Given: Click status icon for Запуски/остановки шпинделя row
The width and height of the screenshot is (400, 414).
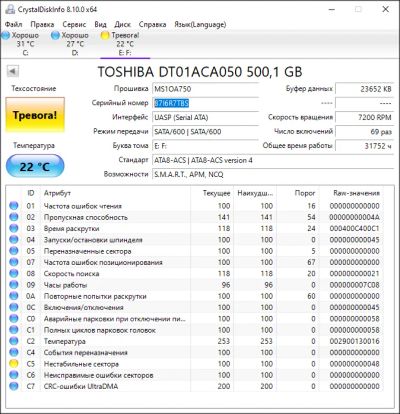Looking at the screenshot, I should (x=14, y=240).
